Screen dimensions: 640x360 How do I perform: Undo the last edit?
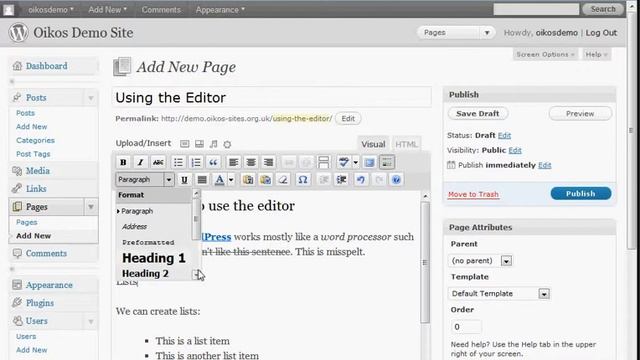361,180
